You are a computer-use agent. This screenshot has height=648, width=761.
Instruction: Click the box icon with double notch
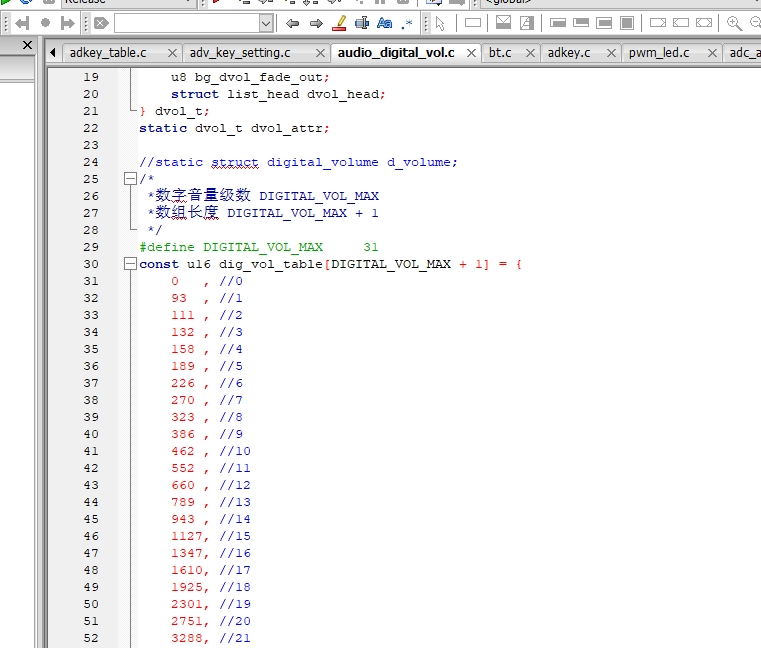(x=704, y=23)
